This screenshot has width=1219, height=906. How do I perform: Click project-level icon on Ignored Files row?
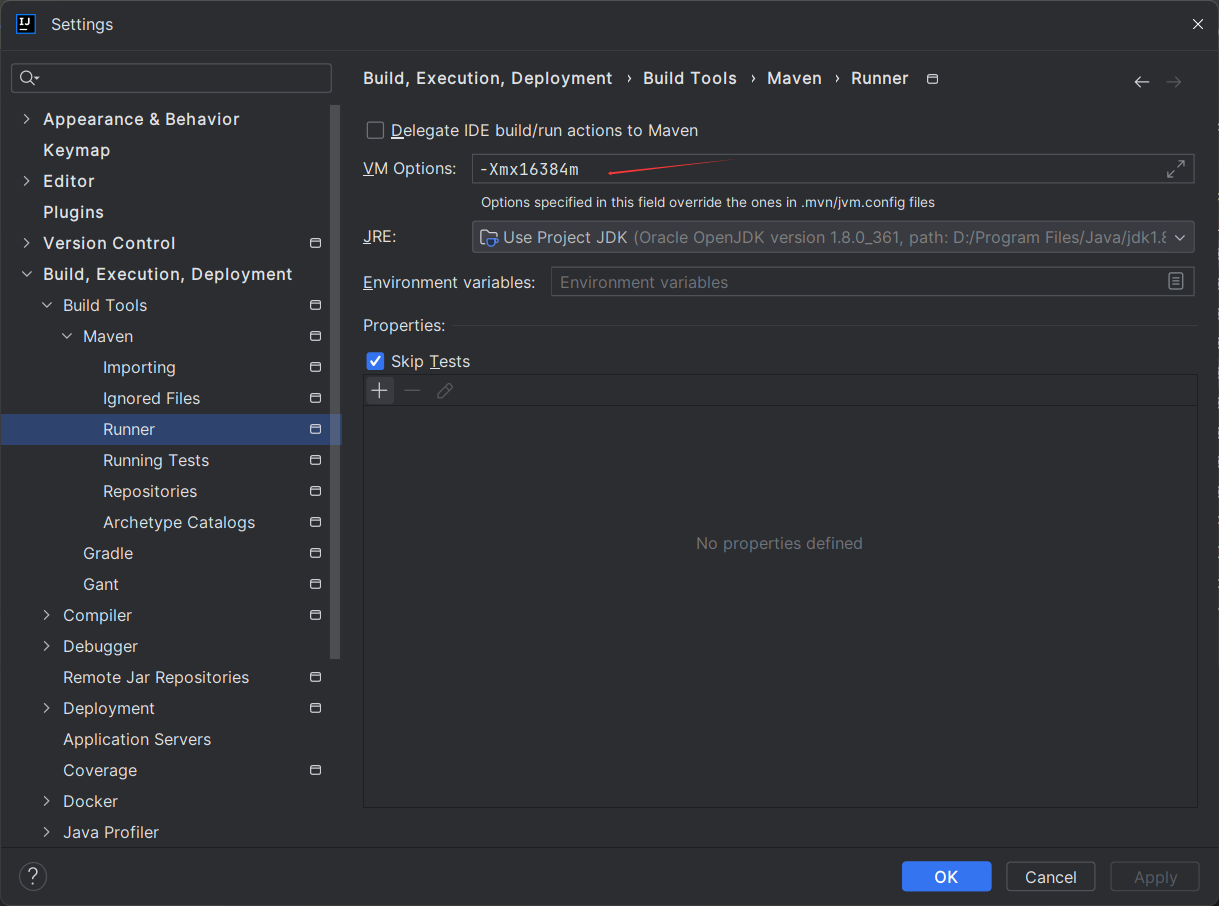click(x=315, y=398)
